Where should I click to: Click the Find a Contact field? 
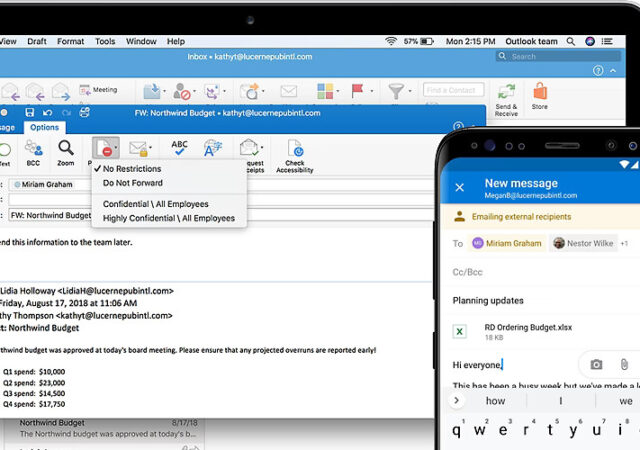pyautogui.click(x=454, y=90)
